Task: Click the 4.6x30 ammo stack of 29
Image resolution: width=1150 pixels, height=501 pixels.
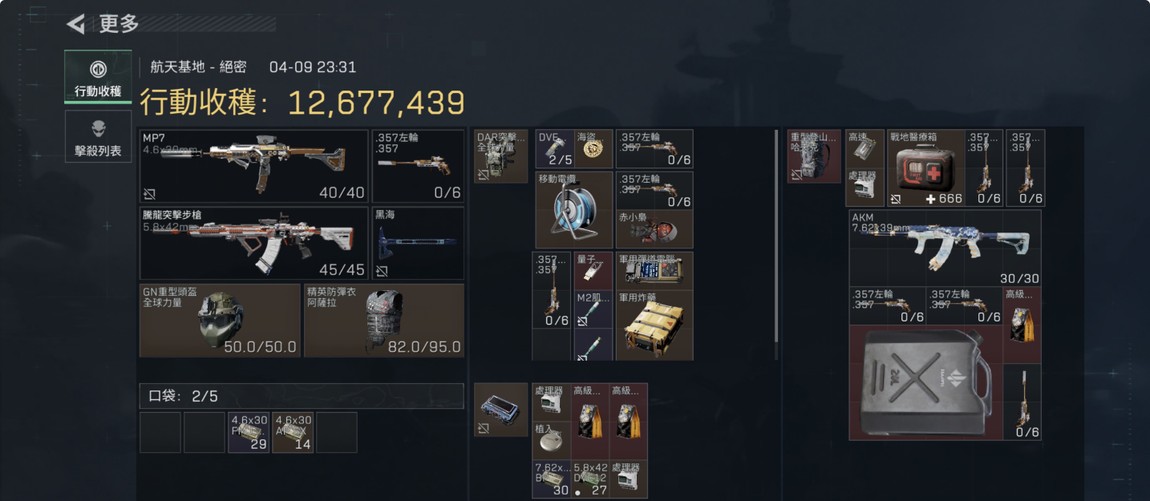Action: [249, 432]
